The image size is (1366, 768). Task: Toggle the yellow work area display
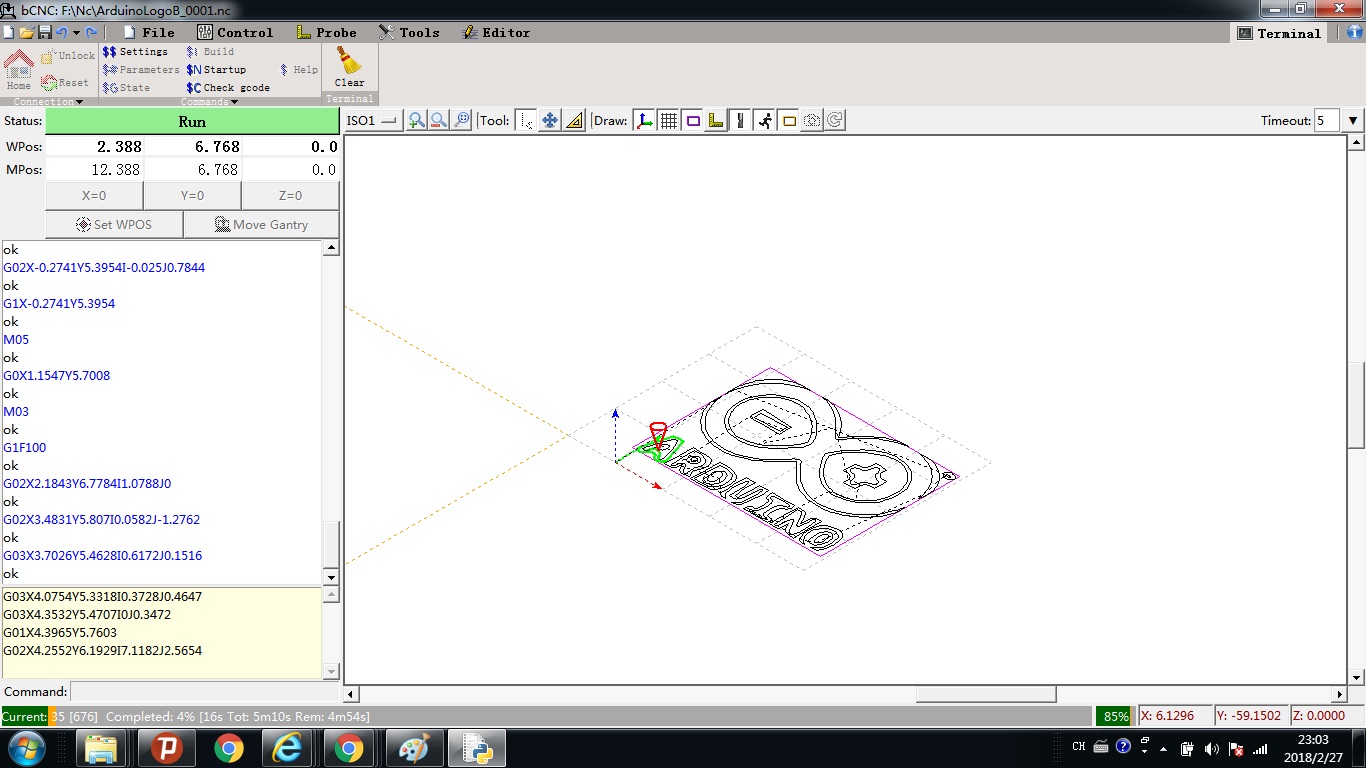coord(789,121)
